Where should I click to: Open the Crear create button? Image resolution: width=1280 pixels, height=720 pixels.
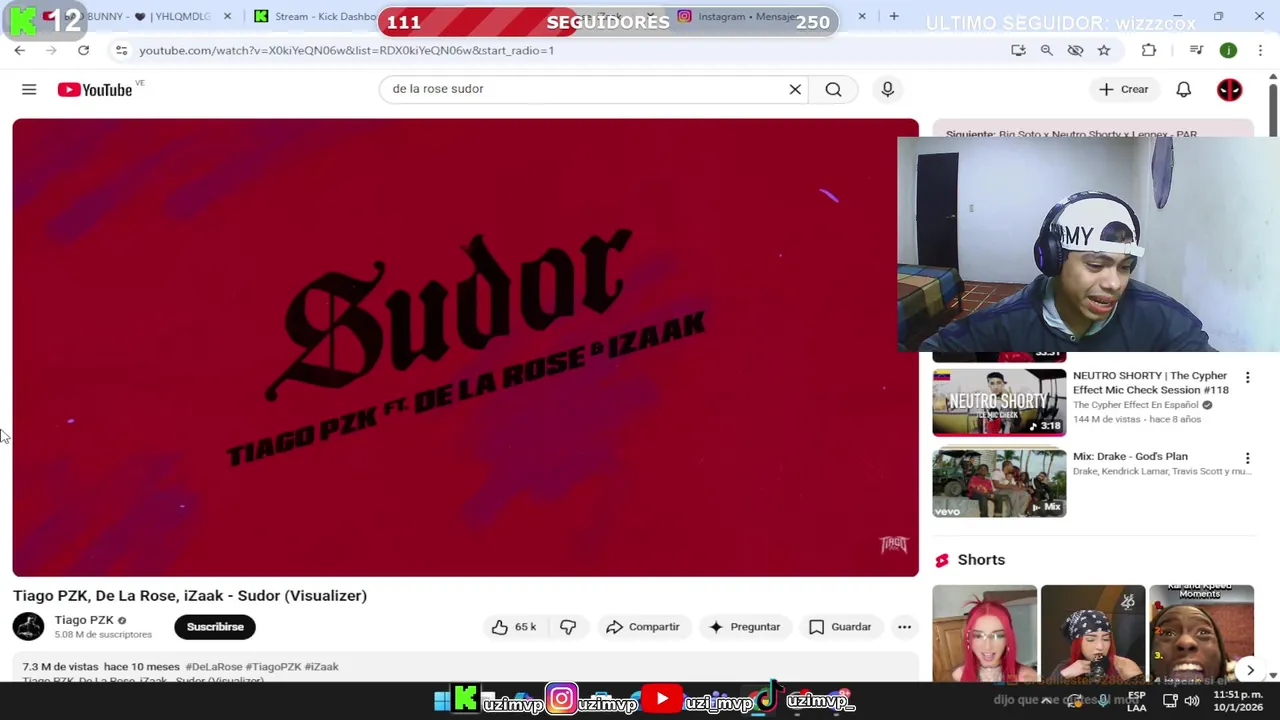[x=1124, y=89]
